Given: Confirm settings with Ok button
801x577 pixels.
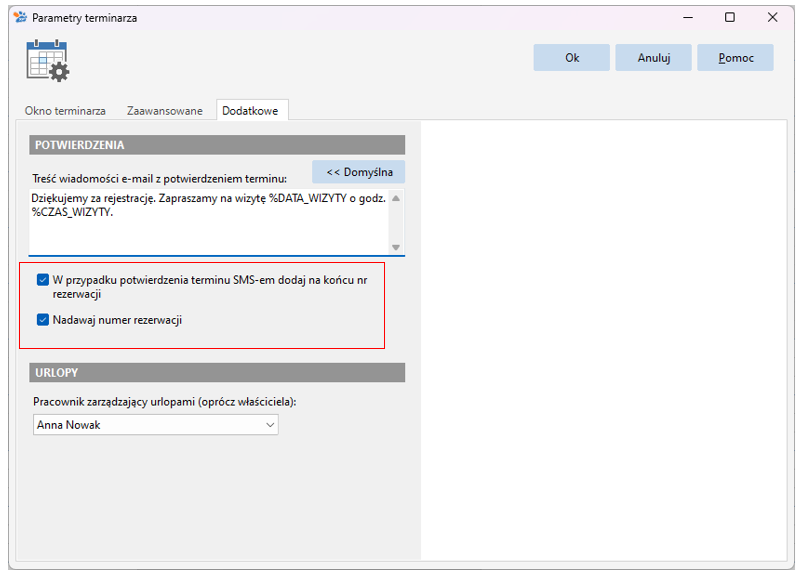Looking at the screenshot, I should click(x=572, y=58).
